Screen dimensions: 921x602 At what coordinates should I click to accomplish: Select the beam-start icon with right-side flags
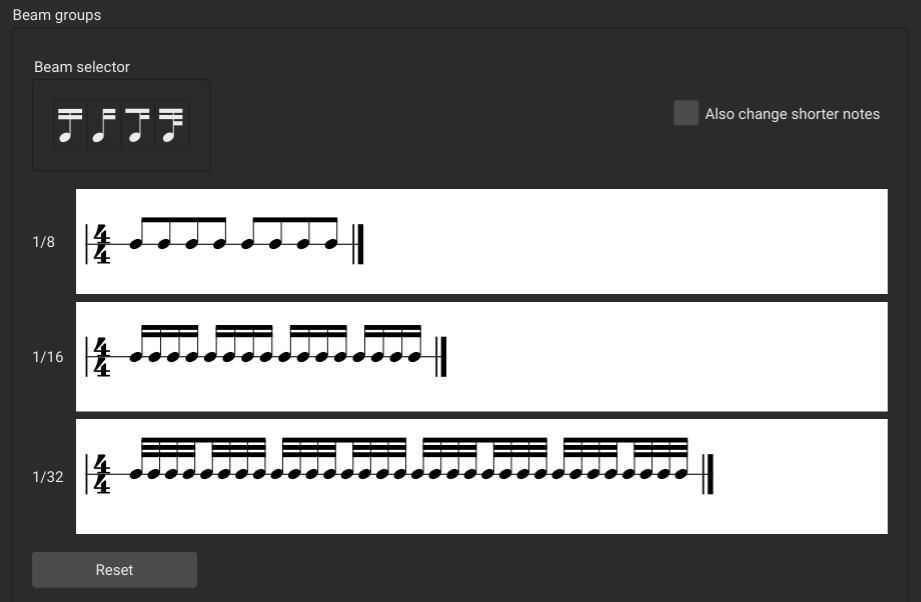click(x=103, y=125)
